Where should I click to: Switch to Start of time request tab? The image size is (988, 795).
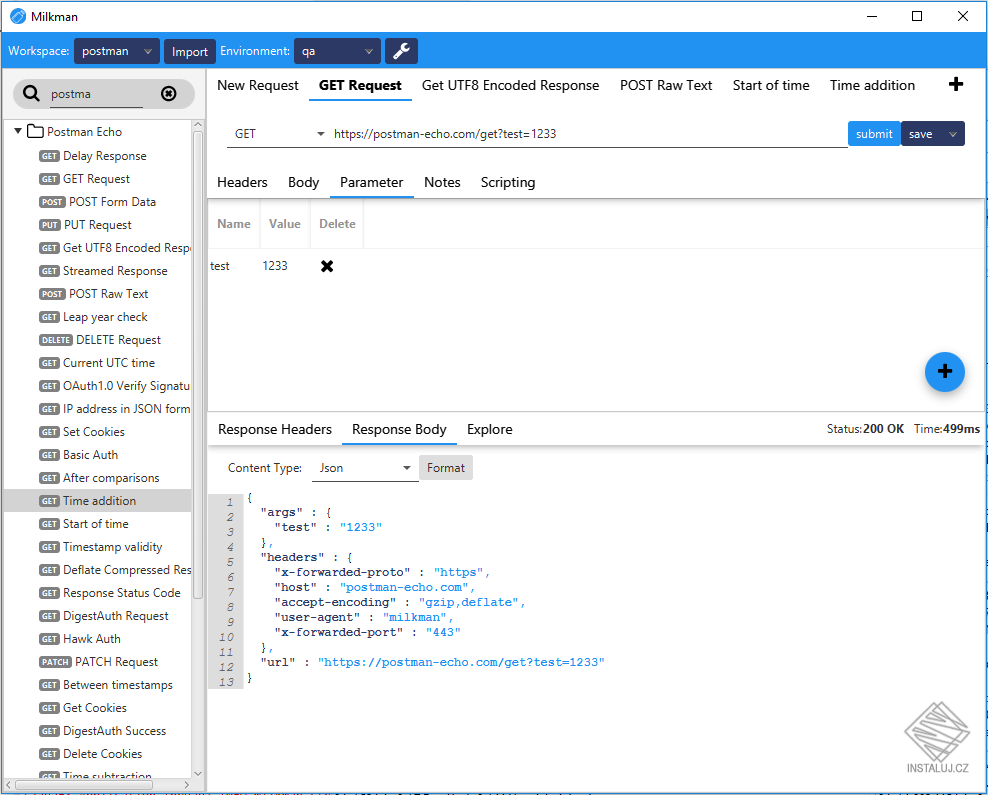coord(771,85)
